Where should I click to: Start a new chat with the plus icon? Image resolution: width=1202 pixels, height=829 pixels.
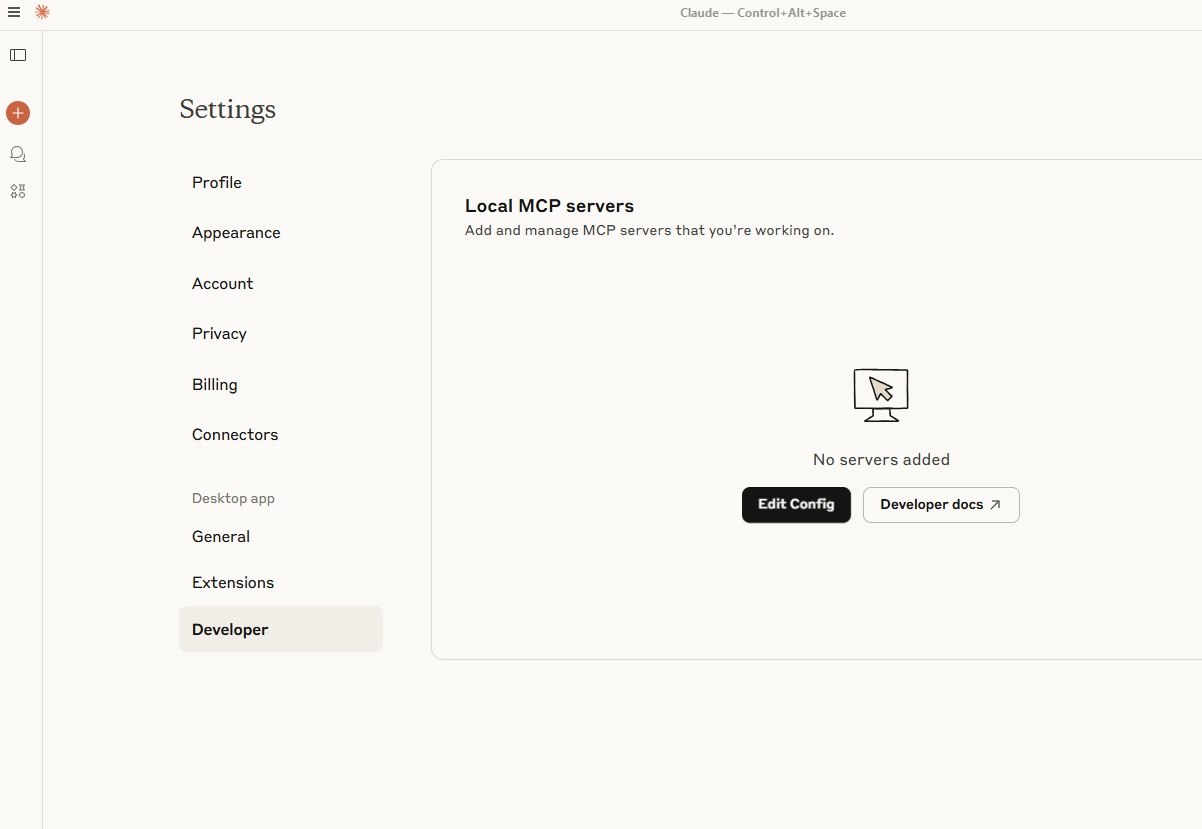[x=17, y=113]
